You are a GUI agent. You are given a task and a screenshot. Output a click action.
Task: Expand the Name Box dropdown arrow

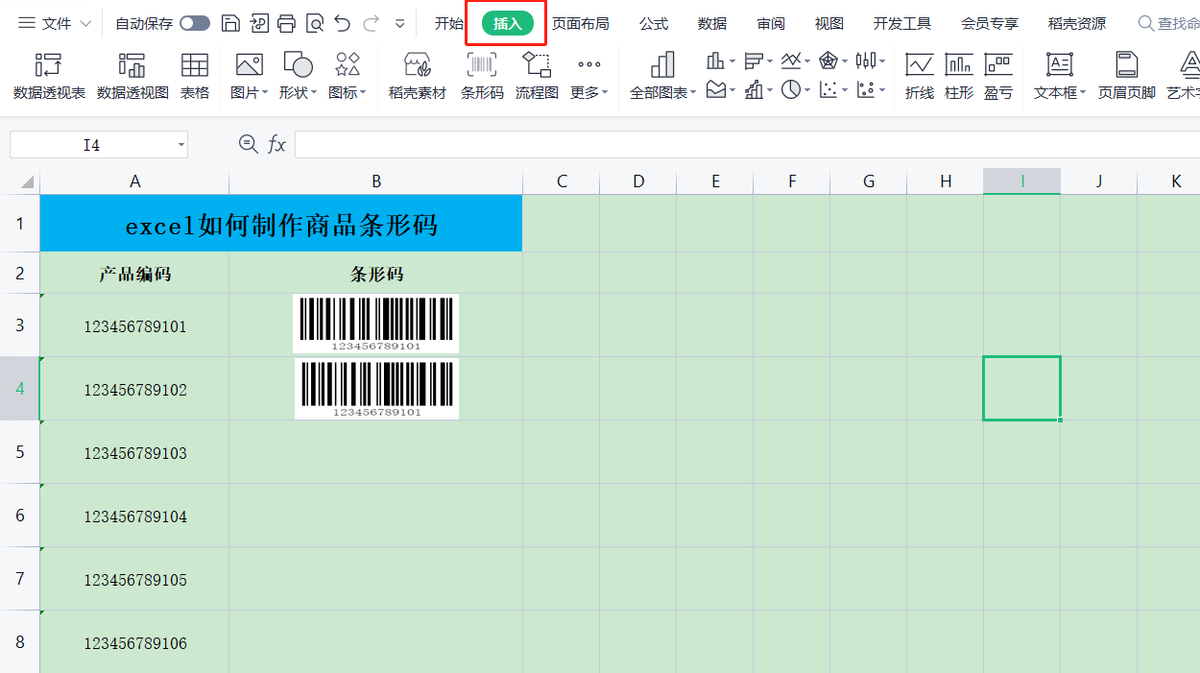[x=181, y=145]
